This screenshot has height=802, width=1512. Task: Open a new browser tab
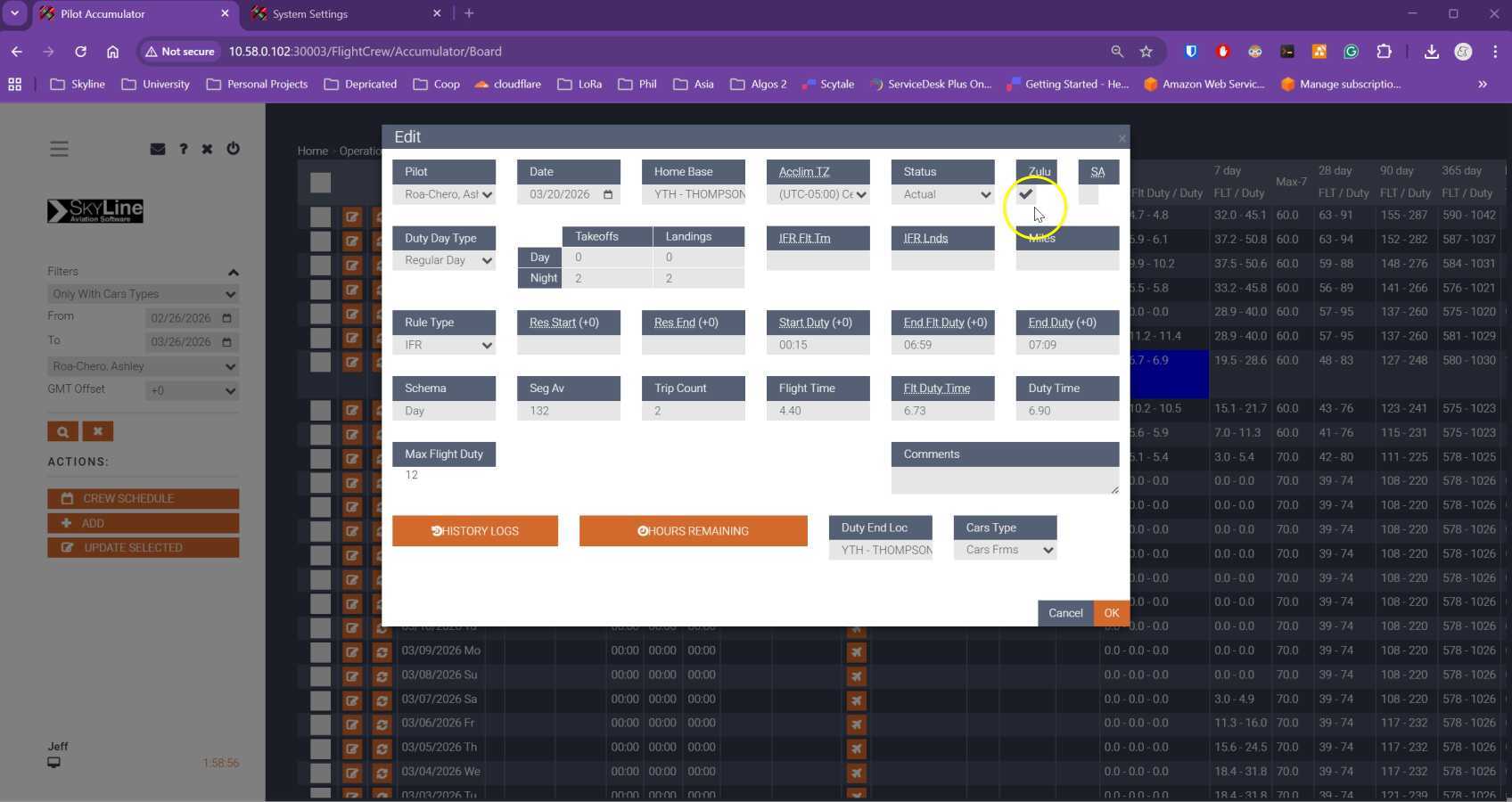point(469,13)
